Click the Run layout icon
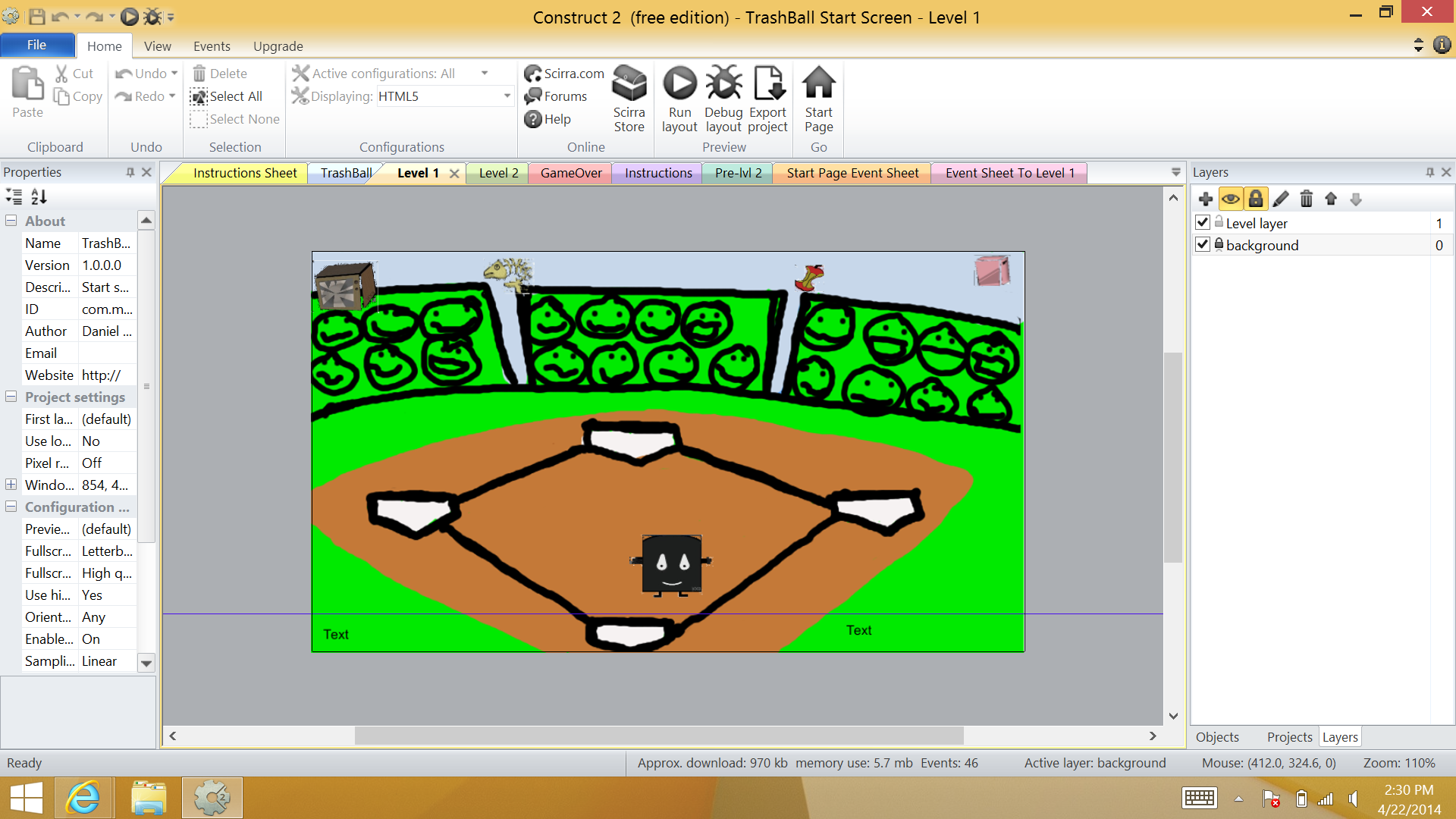Image resolution: width=1456 pixels, height=819 pixels. (x=679, y=83)
